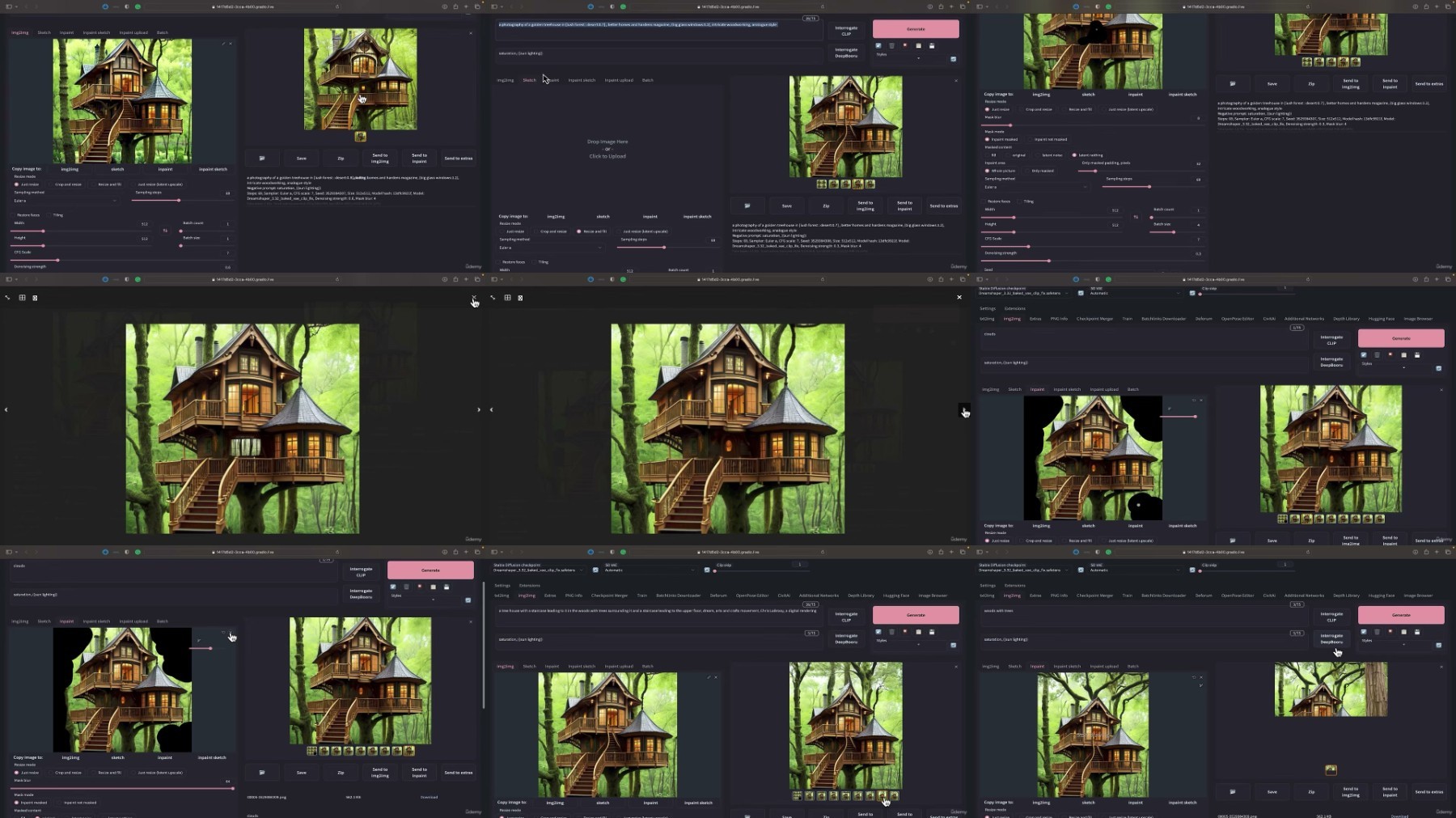Click Denoising strength slider in top-right window
1456x818 pixels.
point(1048,261)
